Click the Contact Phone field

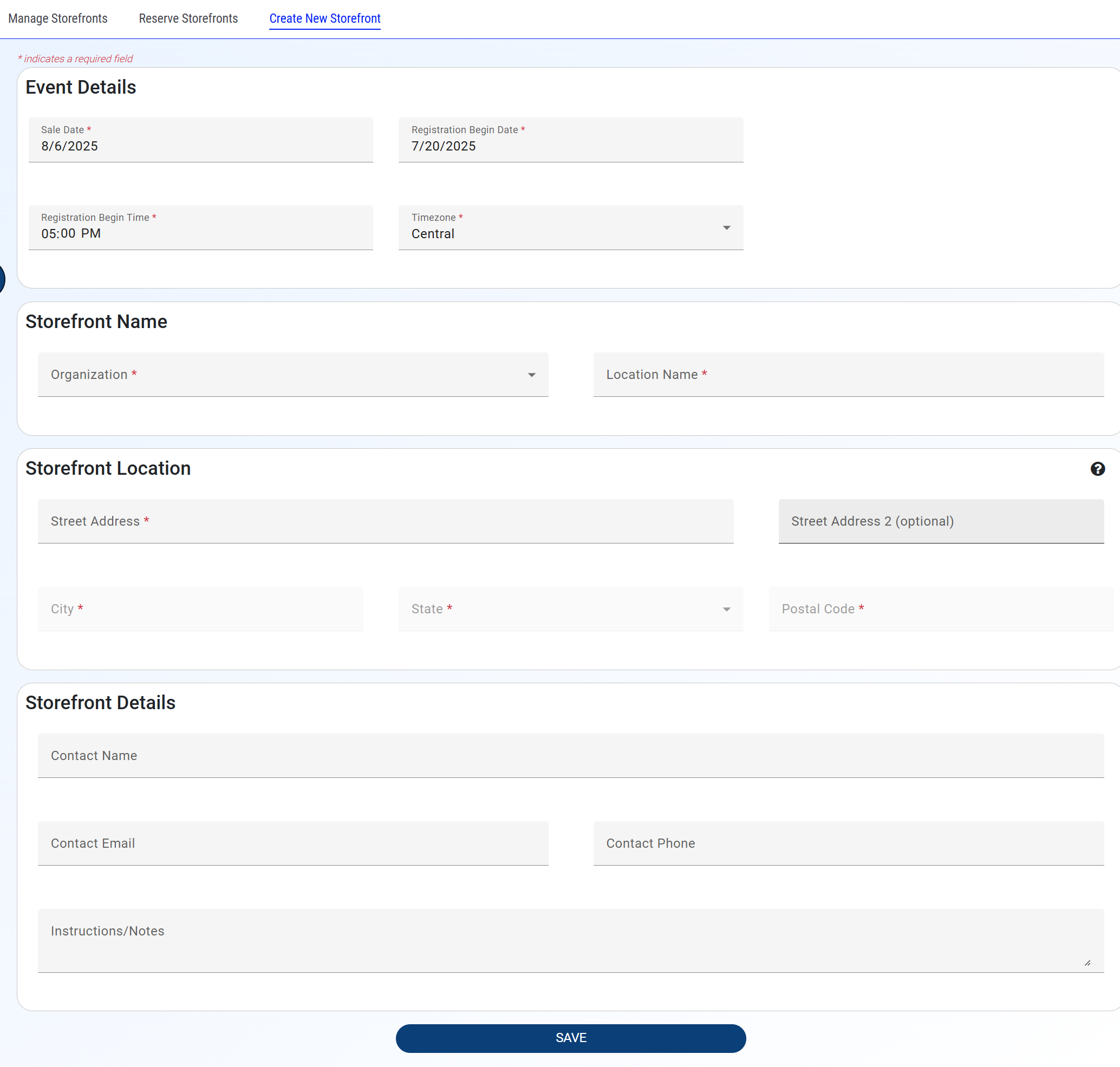pos(848,843)
